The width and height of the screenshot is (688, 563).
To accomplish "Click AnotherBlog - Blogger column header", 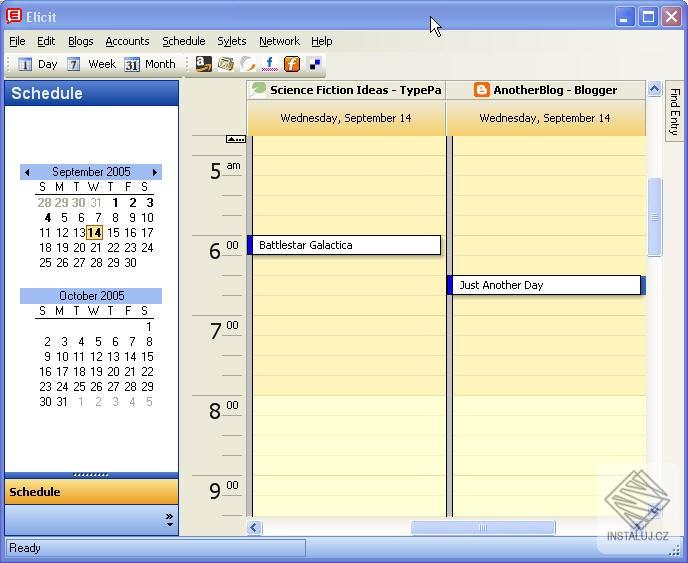I will (x=546, y=90).
